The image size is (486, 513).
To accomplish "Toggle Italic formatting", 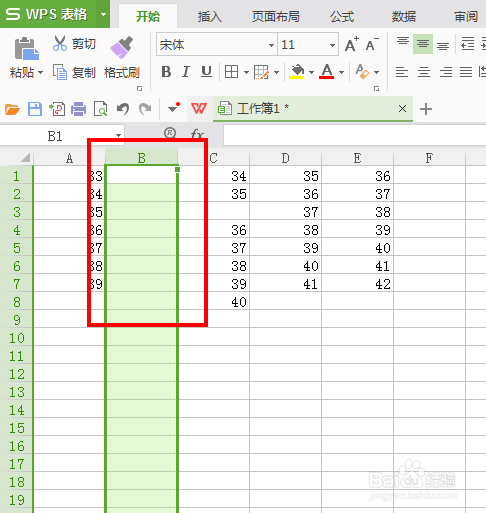I will click(186, 72).
